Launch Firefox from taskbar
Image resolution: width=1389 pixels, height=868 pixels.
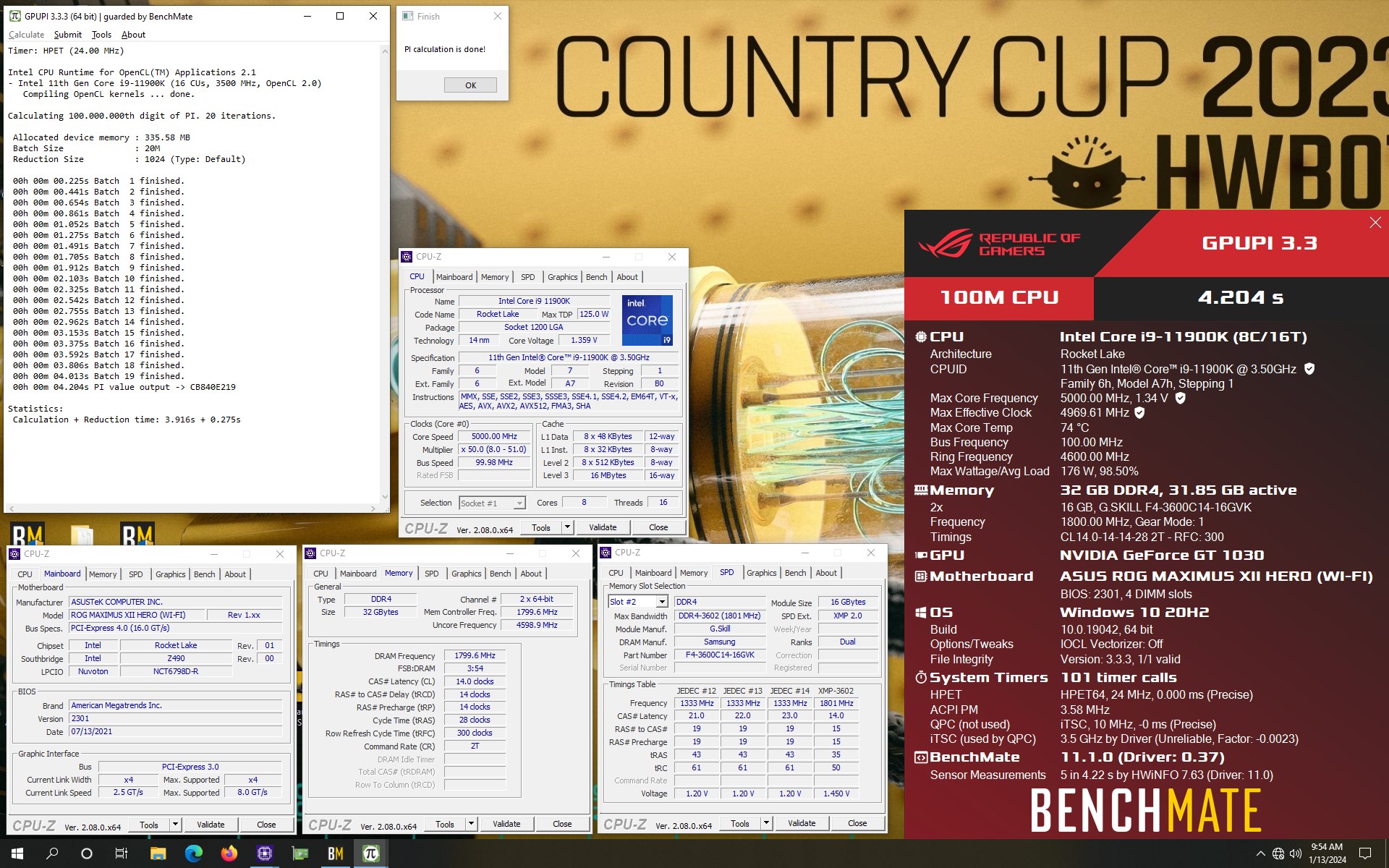(x=229, y=854)
